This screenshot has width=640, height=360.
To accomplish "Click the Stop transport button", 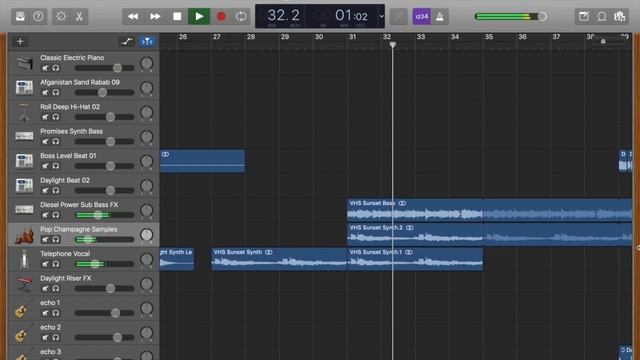I will coord(177,16).
